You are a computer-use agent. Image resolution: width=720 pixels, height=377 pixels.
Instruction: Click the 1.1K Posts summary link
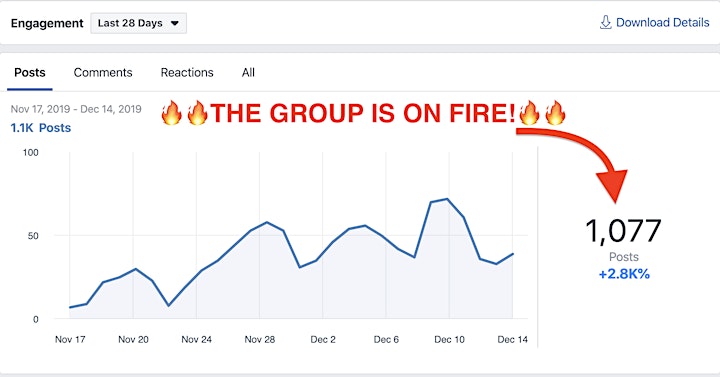[41, 128]
